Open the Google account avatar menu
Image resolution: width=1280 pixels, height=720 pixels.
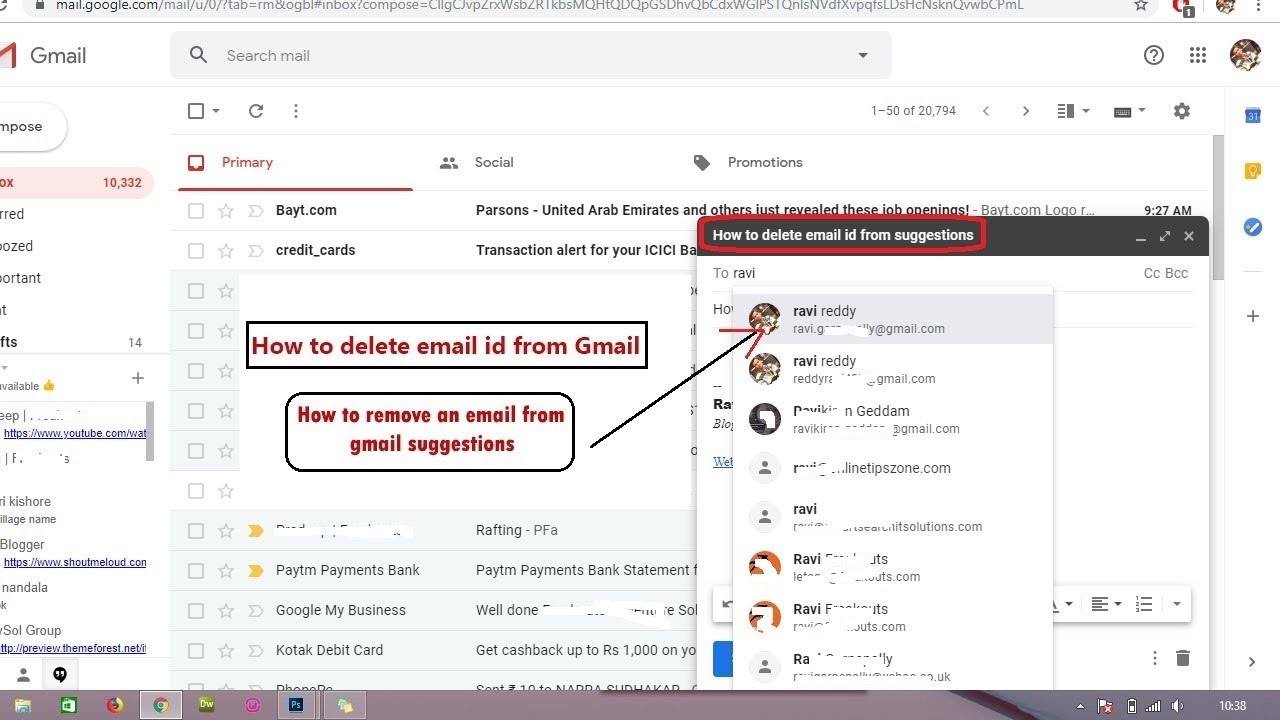click(1245, 55)
